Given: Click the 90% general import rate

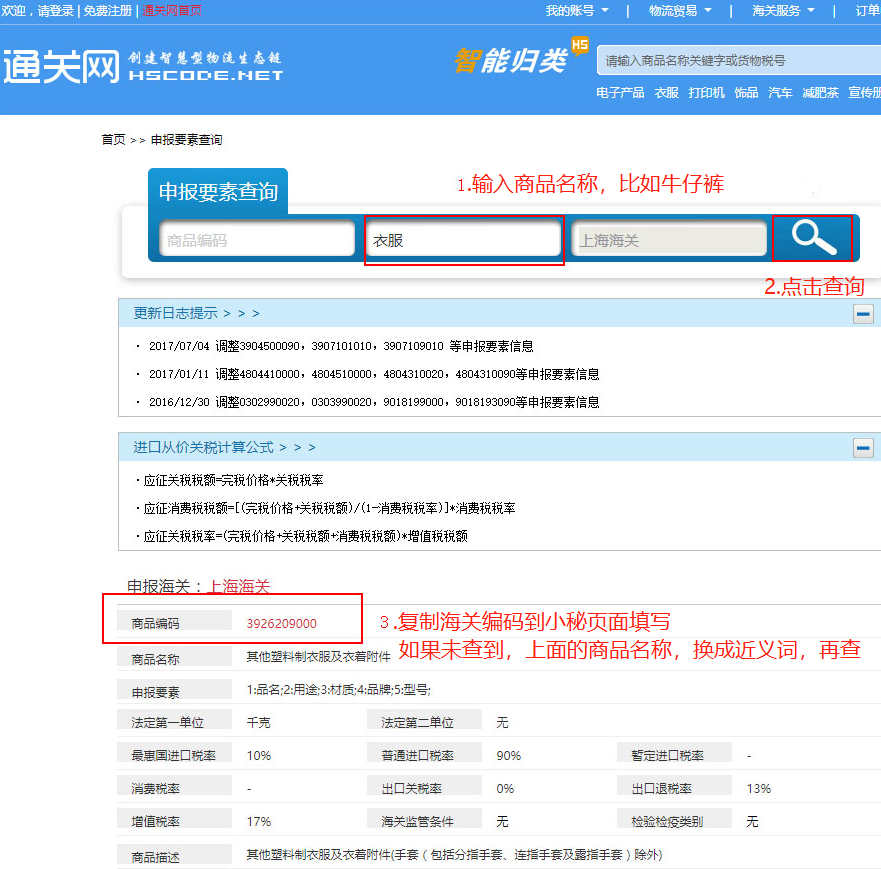Looking at the screenshot, I should point(508,756).
